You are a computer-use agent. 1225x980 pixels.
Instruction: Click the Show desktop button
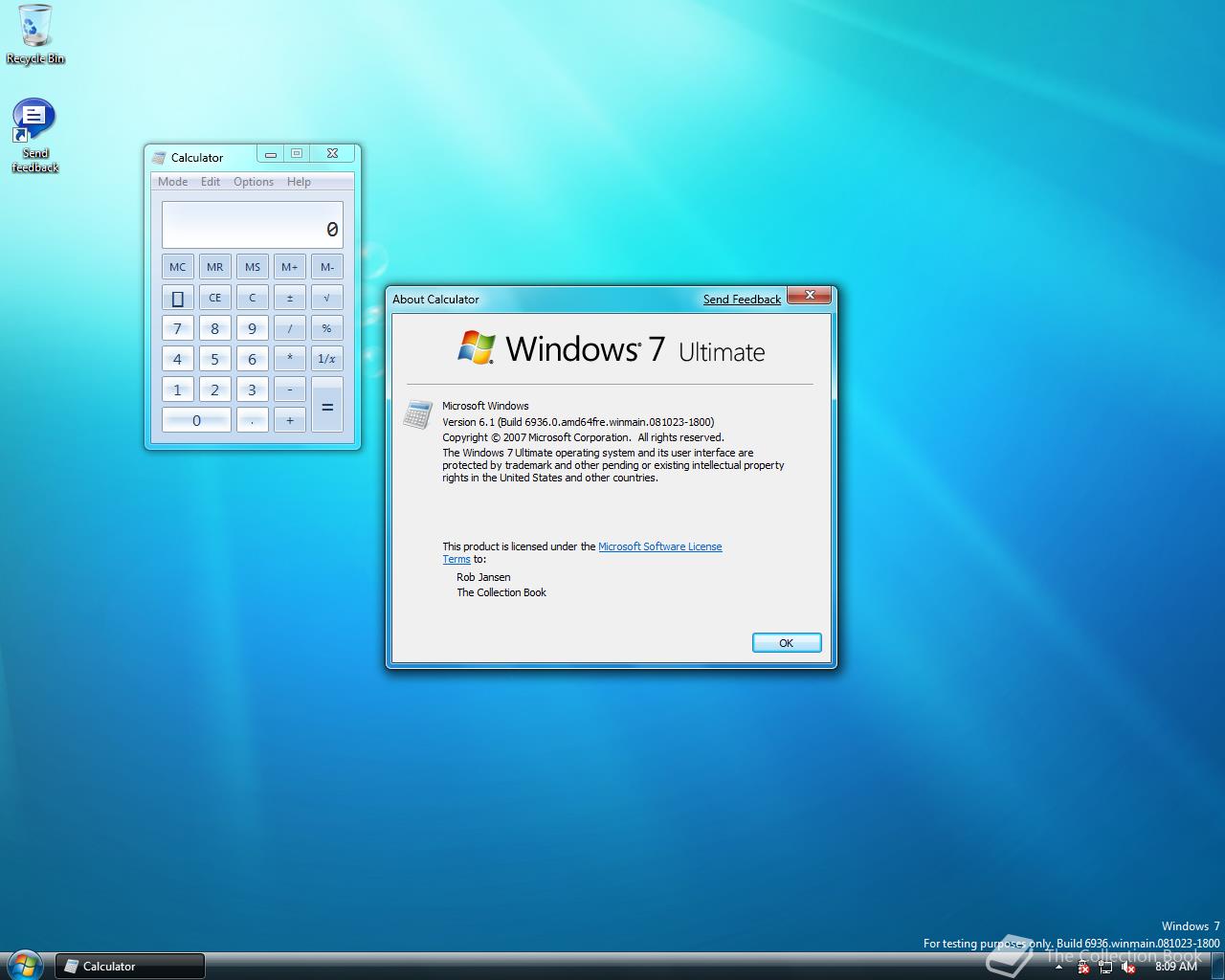pyautogui.click(x=1217, y=967)
